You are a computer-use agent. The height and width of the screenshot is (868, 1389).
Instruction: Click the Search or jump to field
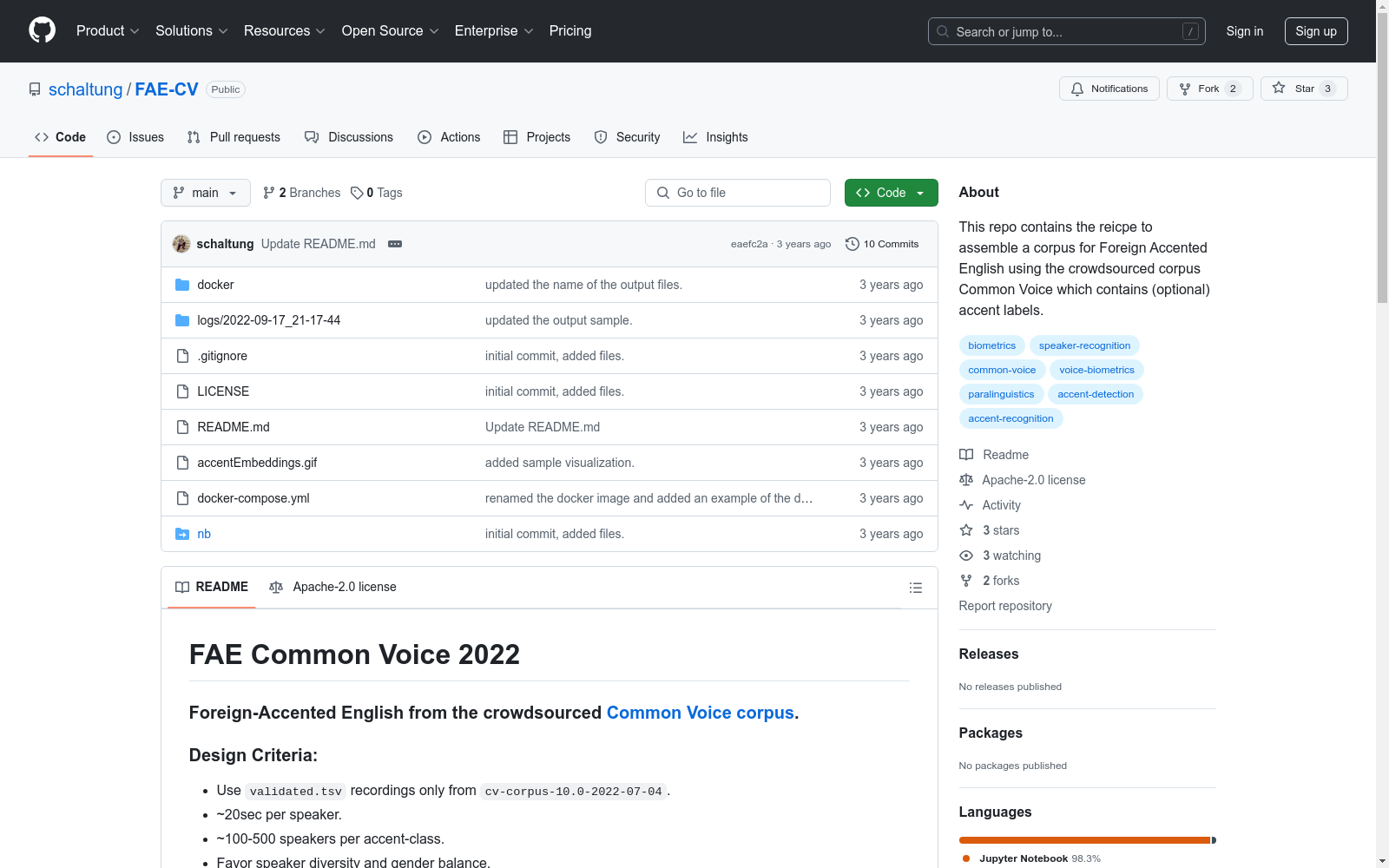pyautogui.click(x=1067, y=31)
